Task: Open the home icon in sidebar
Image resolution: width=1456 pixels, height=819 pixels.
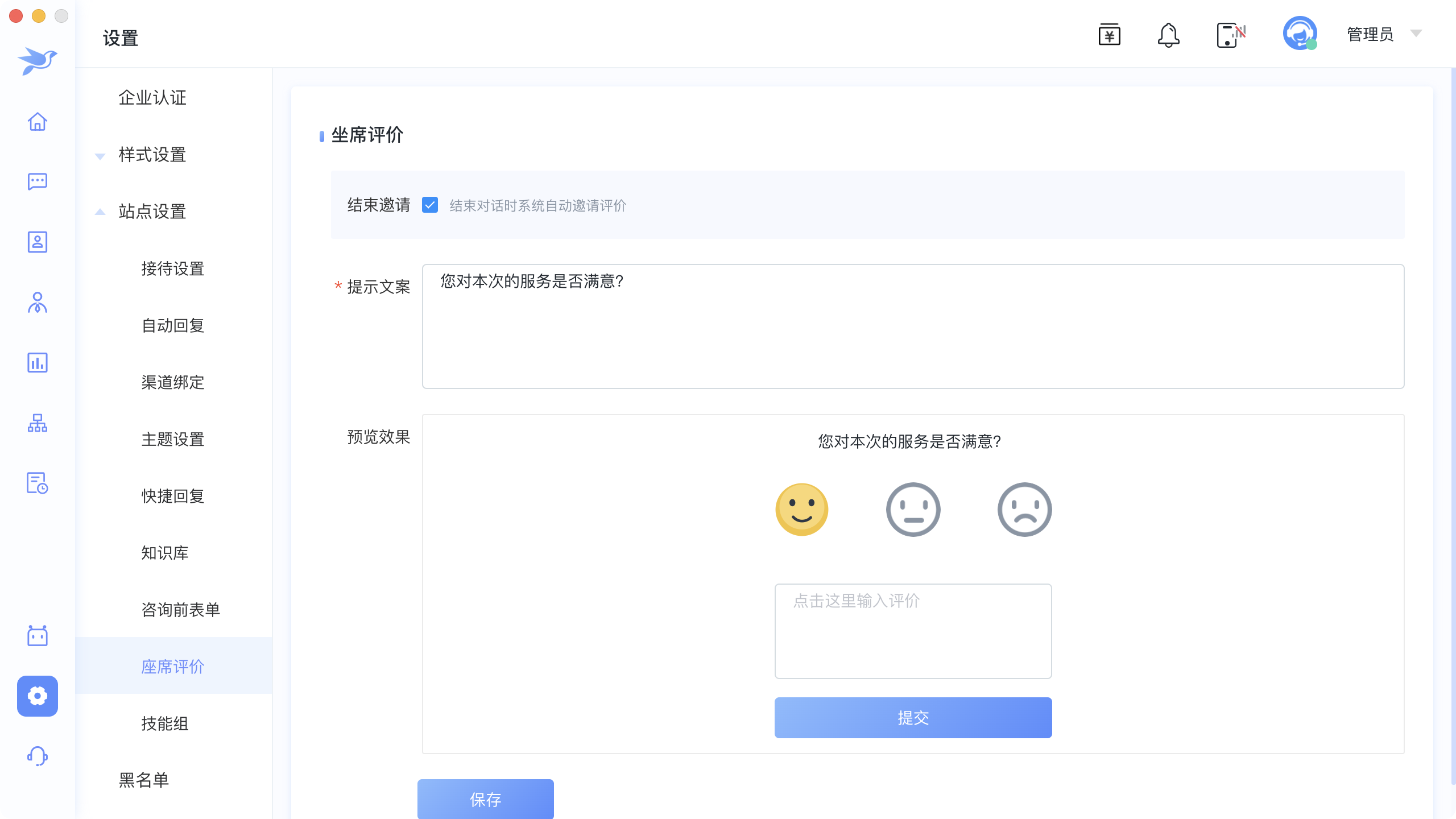Action: coord(38,122)
